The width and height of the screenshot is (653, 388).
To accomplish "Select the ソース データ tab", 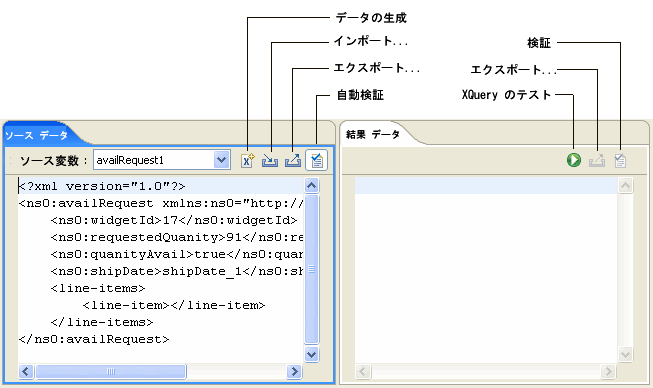I will pos(37,135).
